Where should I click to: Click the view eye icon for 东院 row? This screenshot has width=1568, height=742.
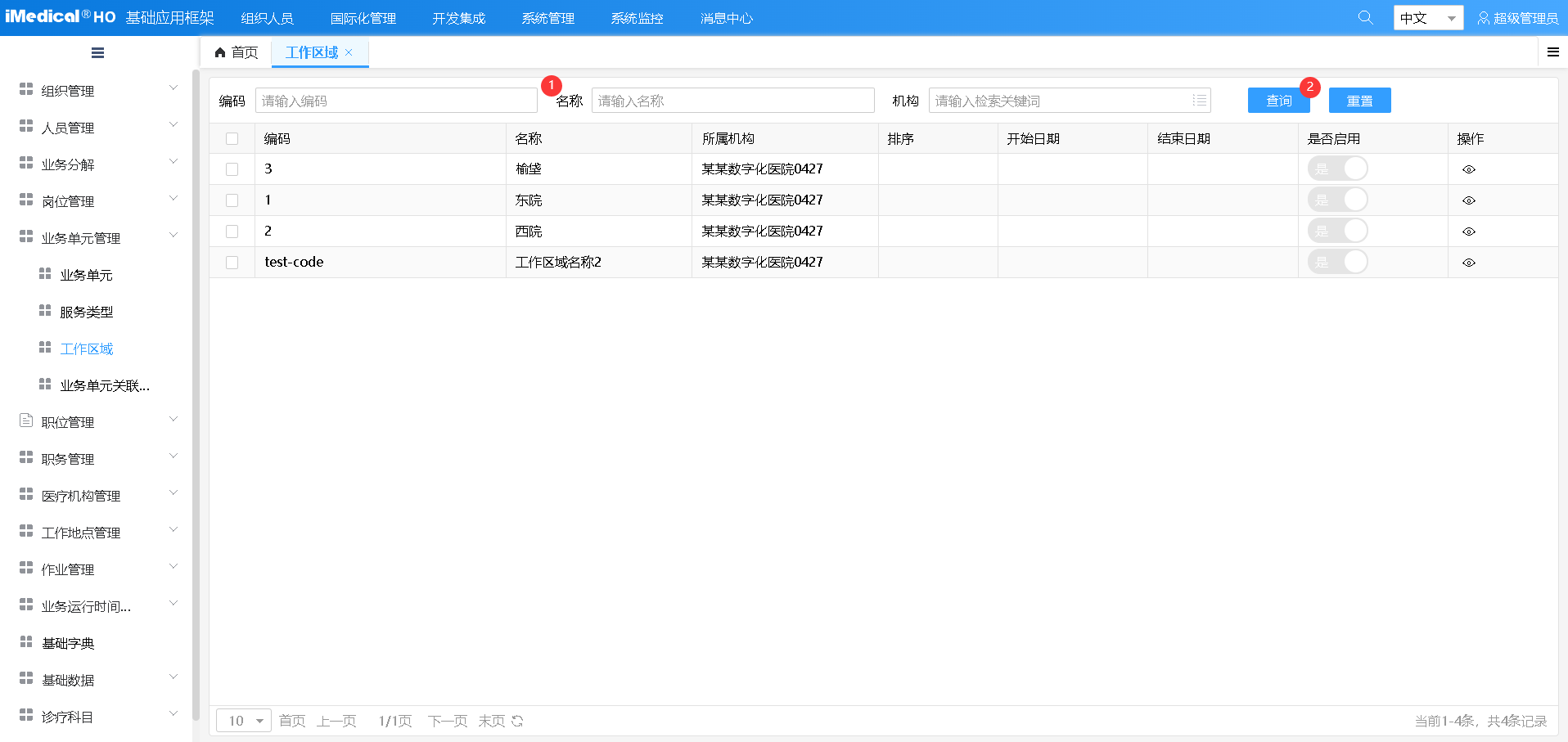tap(1468, 200)
